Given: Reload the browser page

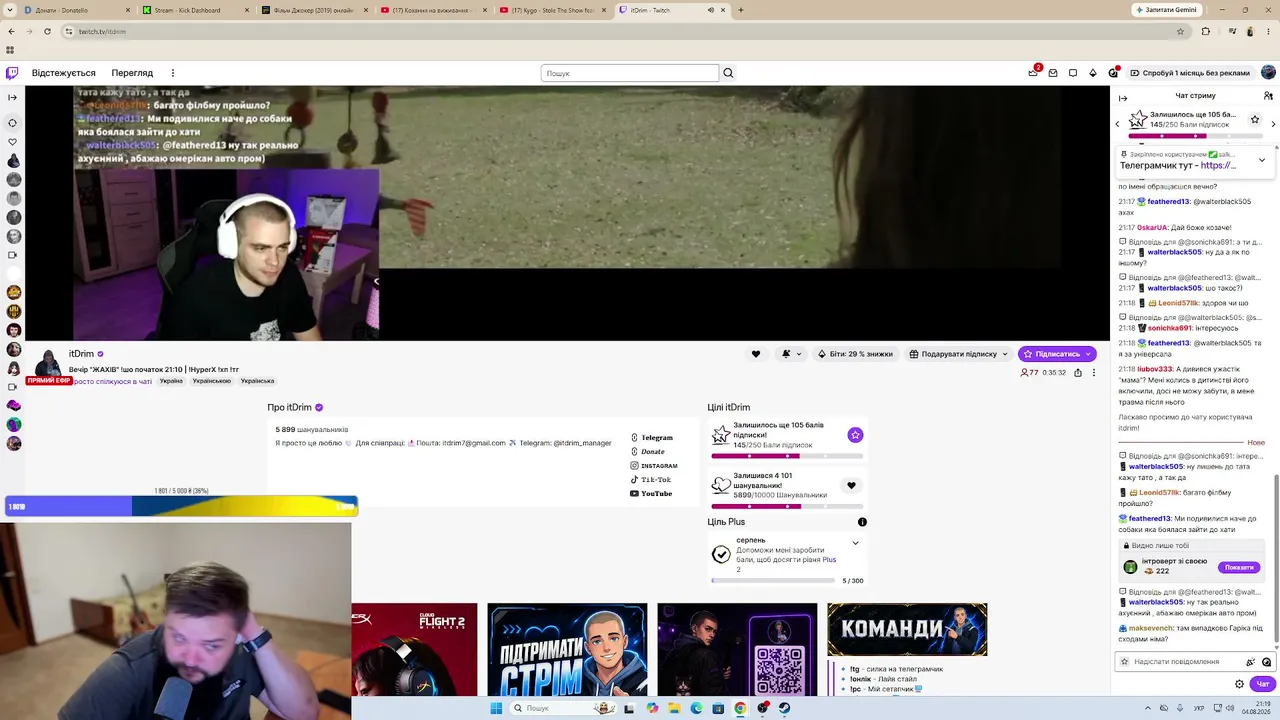Looking at the screenshot, I should [x=47, y=31].
